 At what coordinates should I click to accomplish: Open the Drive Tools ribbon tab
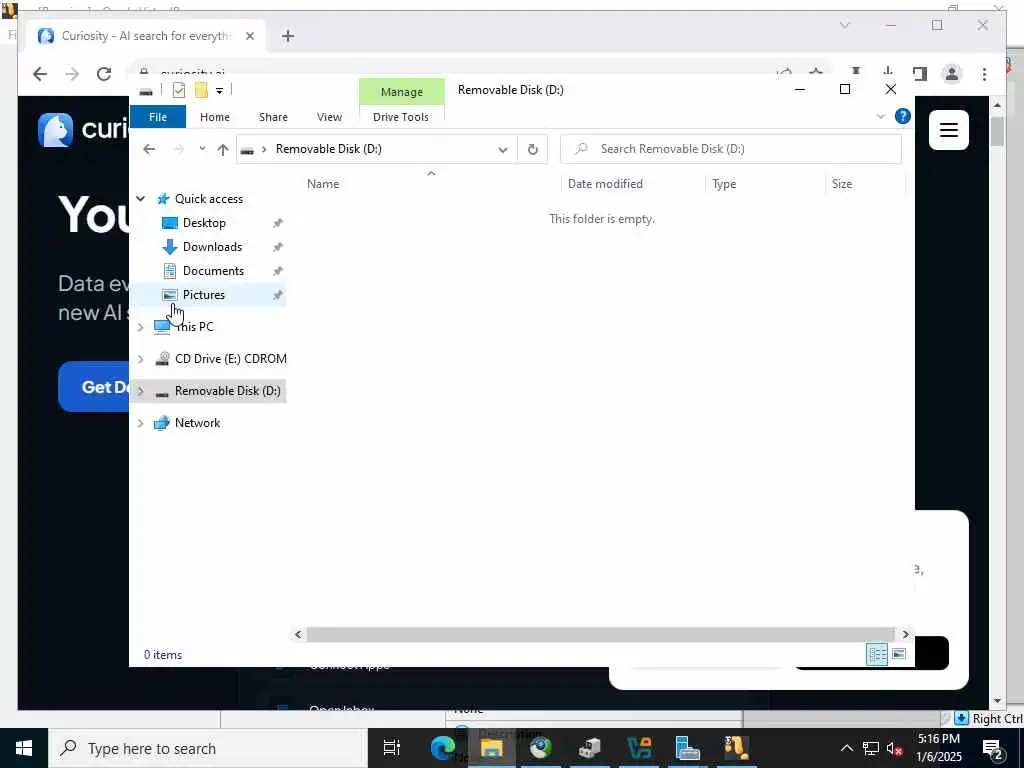[x=401, y=117]
